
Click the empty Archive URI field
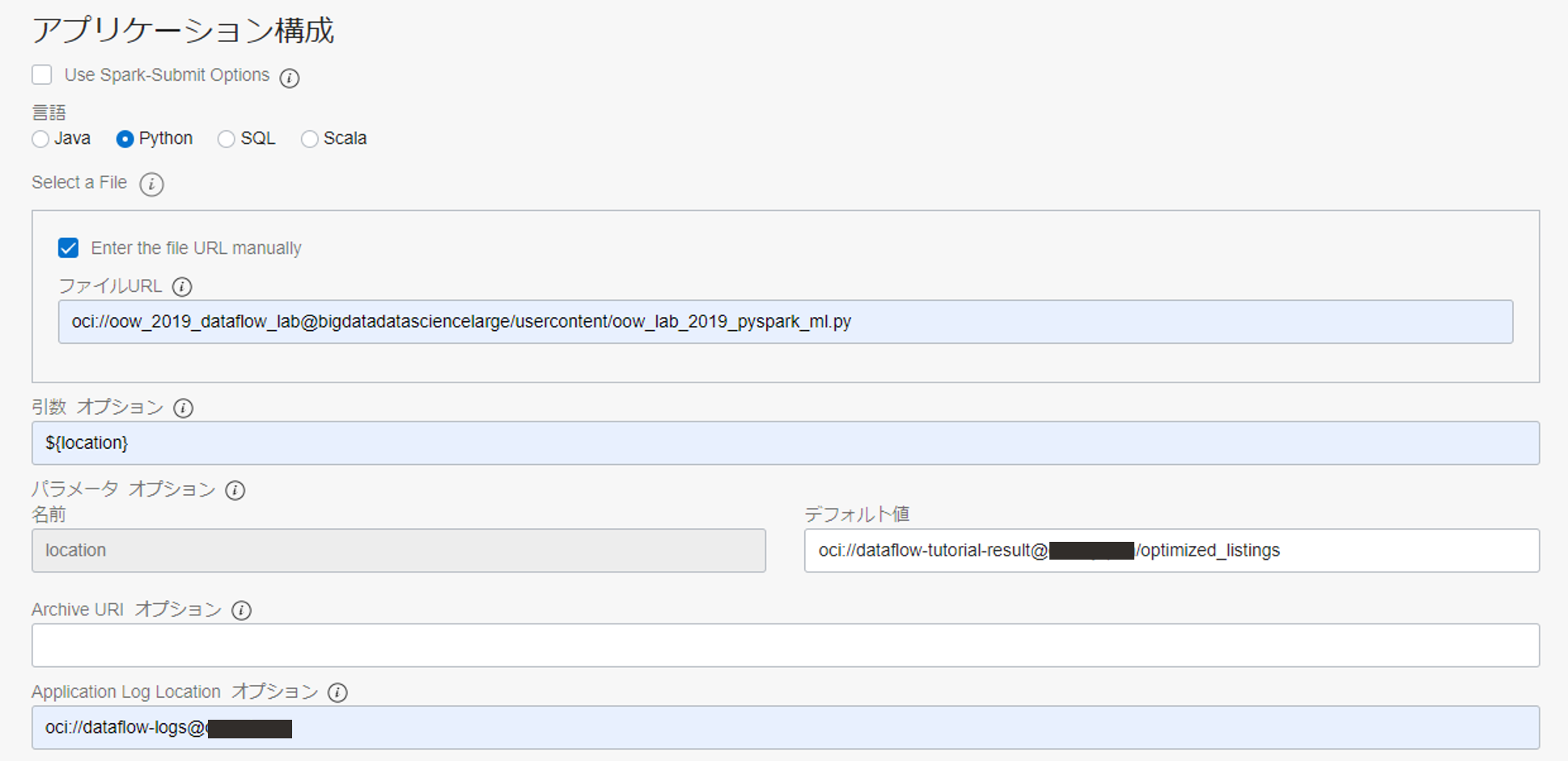click(785, 645)
